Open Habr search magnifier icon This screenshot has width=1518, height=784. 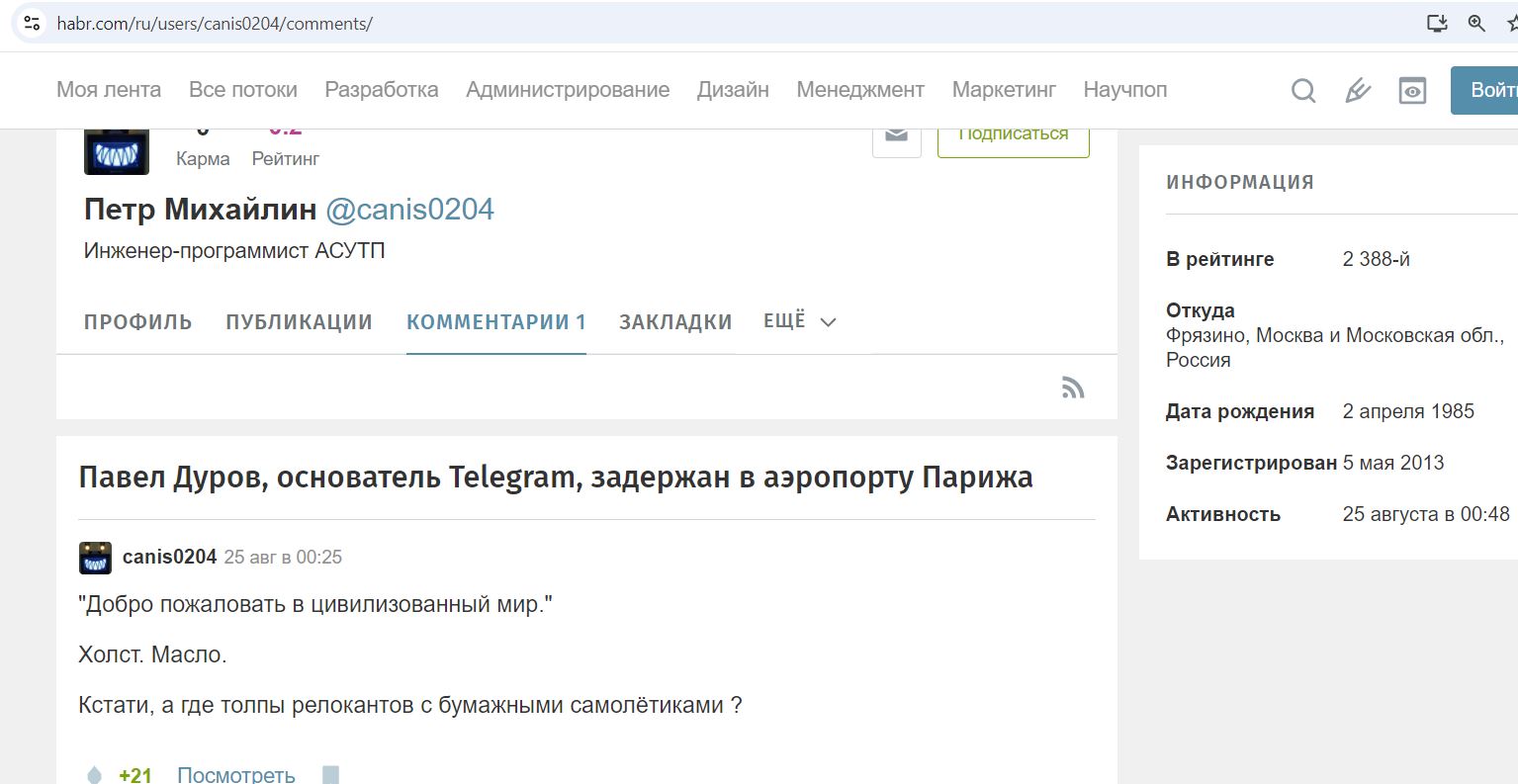point(1303,91)
